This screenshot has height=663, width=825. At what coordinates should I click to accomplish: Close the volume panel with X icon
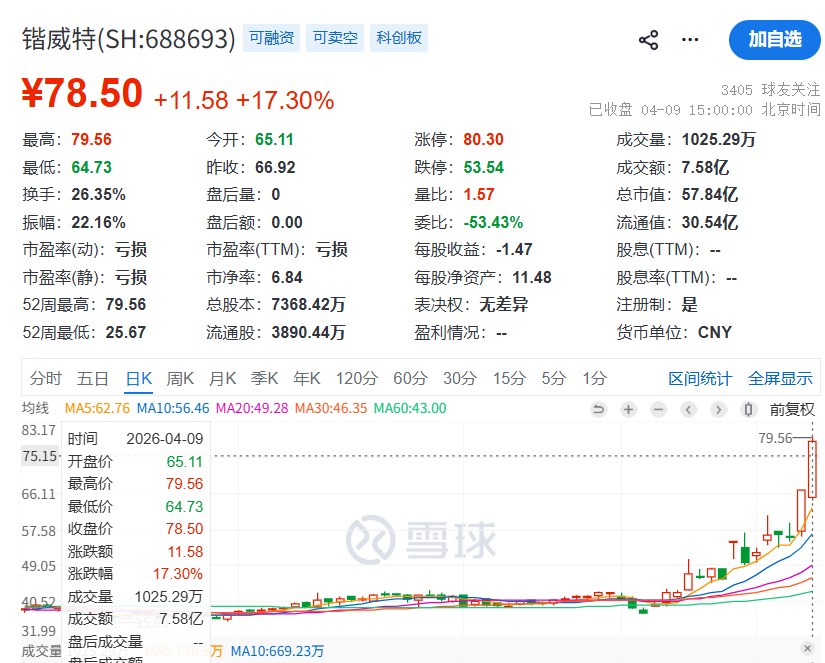pyautogui.click(x=808, y=649)
